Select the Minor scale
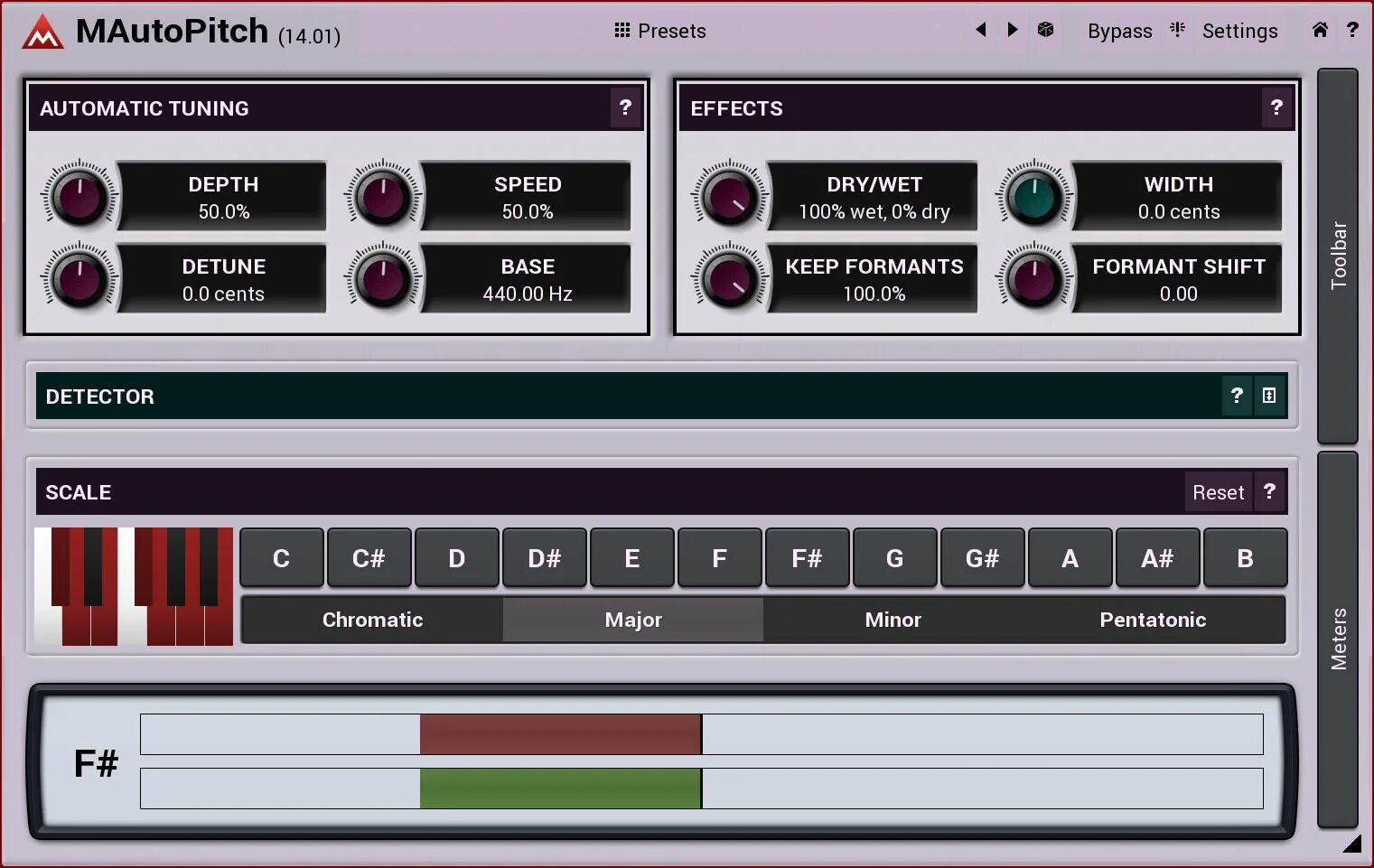The width and height of the screenshot is (1374, 868). [x=893, y=620]
